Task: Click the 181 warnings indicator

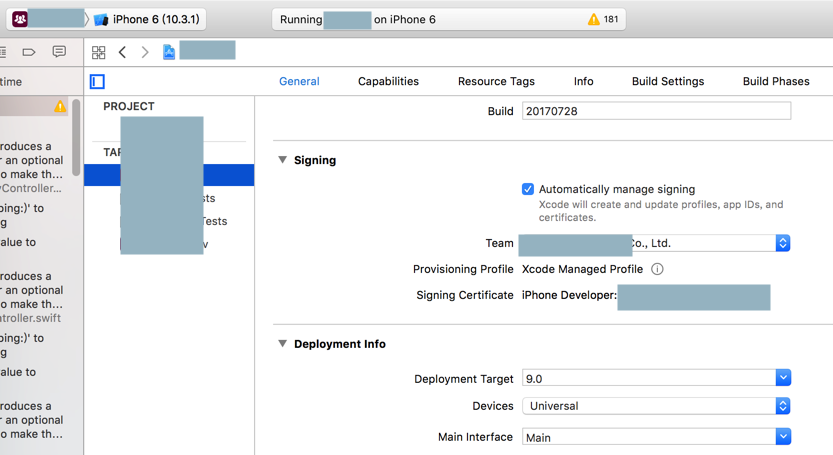Action: [x=603, y=20]
